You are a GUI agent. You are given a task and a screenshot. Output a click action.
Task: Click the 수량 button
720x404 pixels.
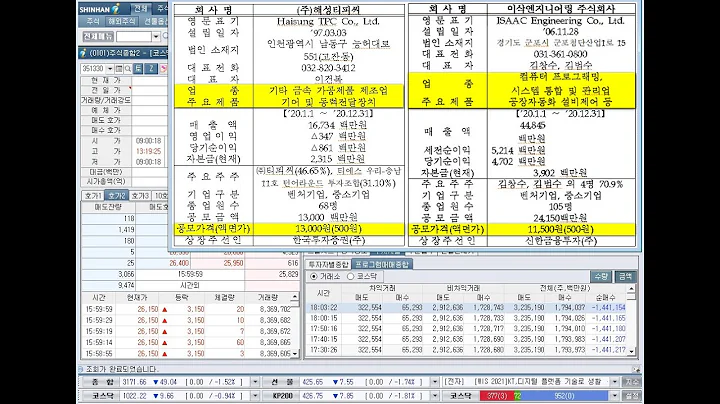point(601,276)
